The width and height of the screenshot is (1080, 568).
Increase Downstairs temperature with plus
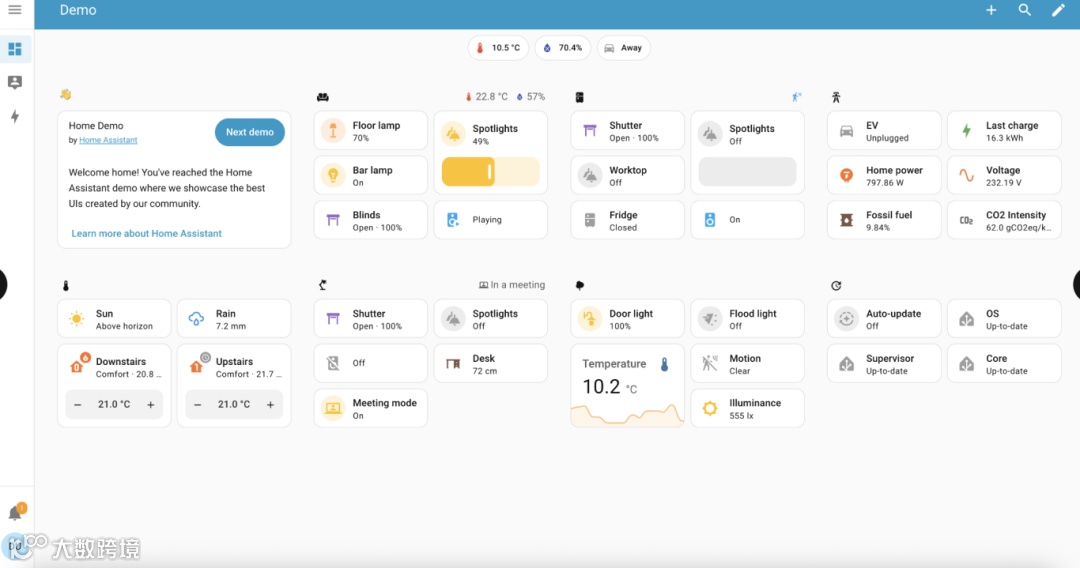150,404
